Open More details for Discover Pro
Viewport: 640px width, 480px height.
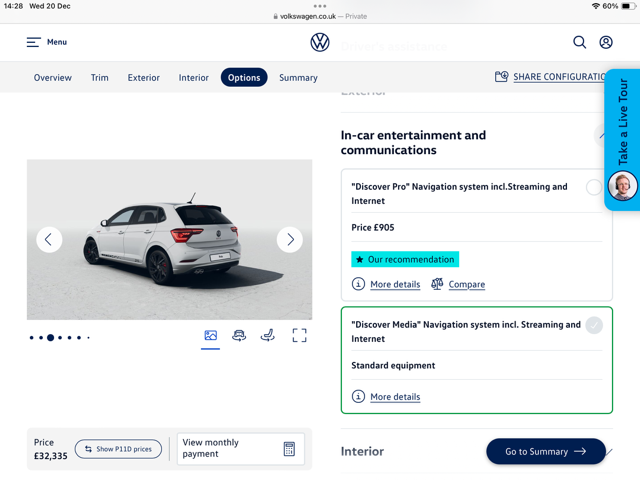click(x=395, y=284)
